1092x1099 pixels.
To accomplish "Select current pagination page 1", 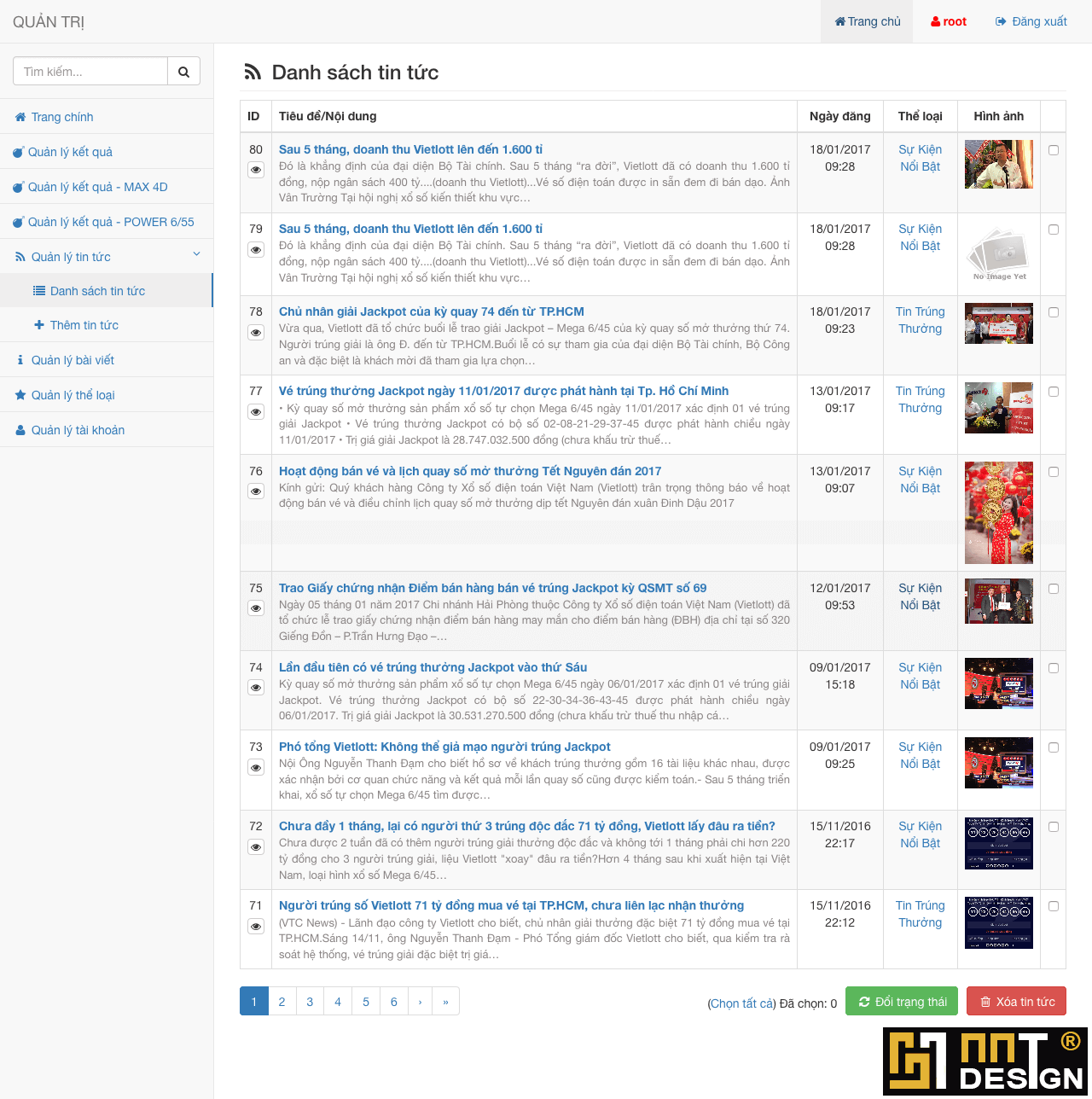I will tap(254, 1002).
